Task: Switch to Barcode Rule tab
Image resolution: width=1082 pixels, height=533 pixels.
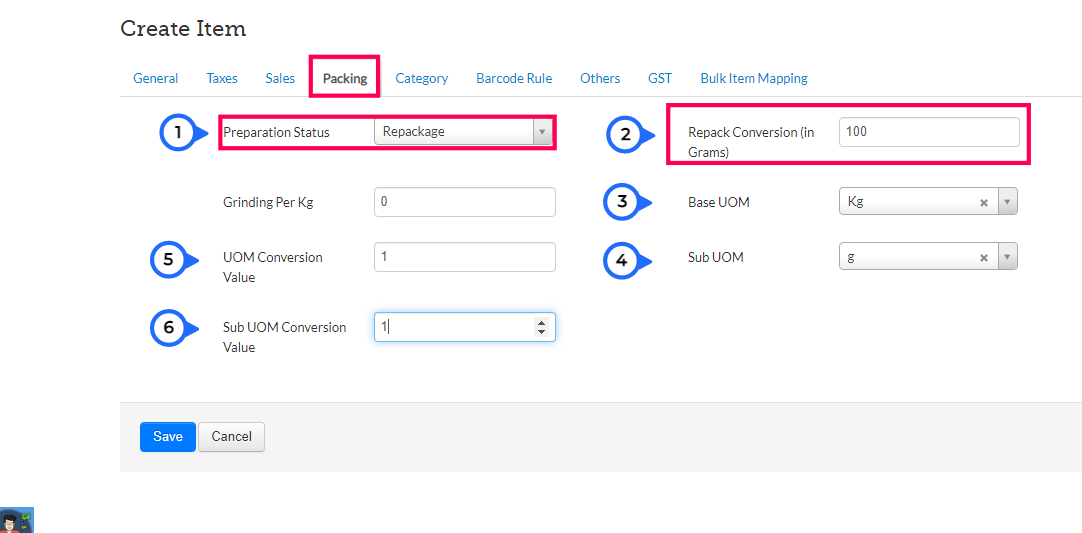Action: [514, 78]
